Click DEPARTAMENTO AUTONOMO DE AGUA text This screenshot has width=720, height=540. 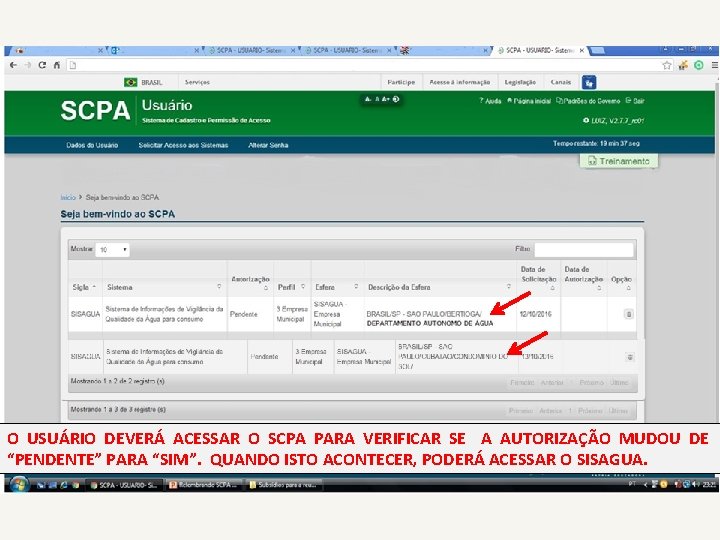pos(430,323)
